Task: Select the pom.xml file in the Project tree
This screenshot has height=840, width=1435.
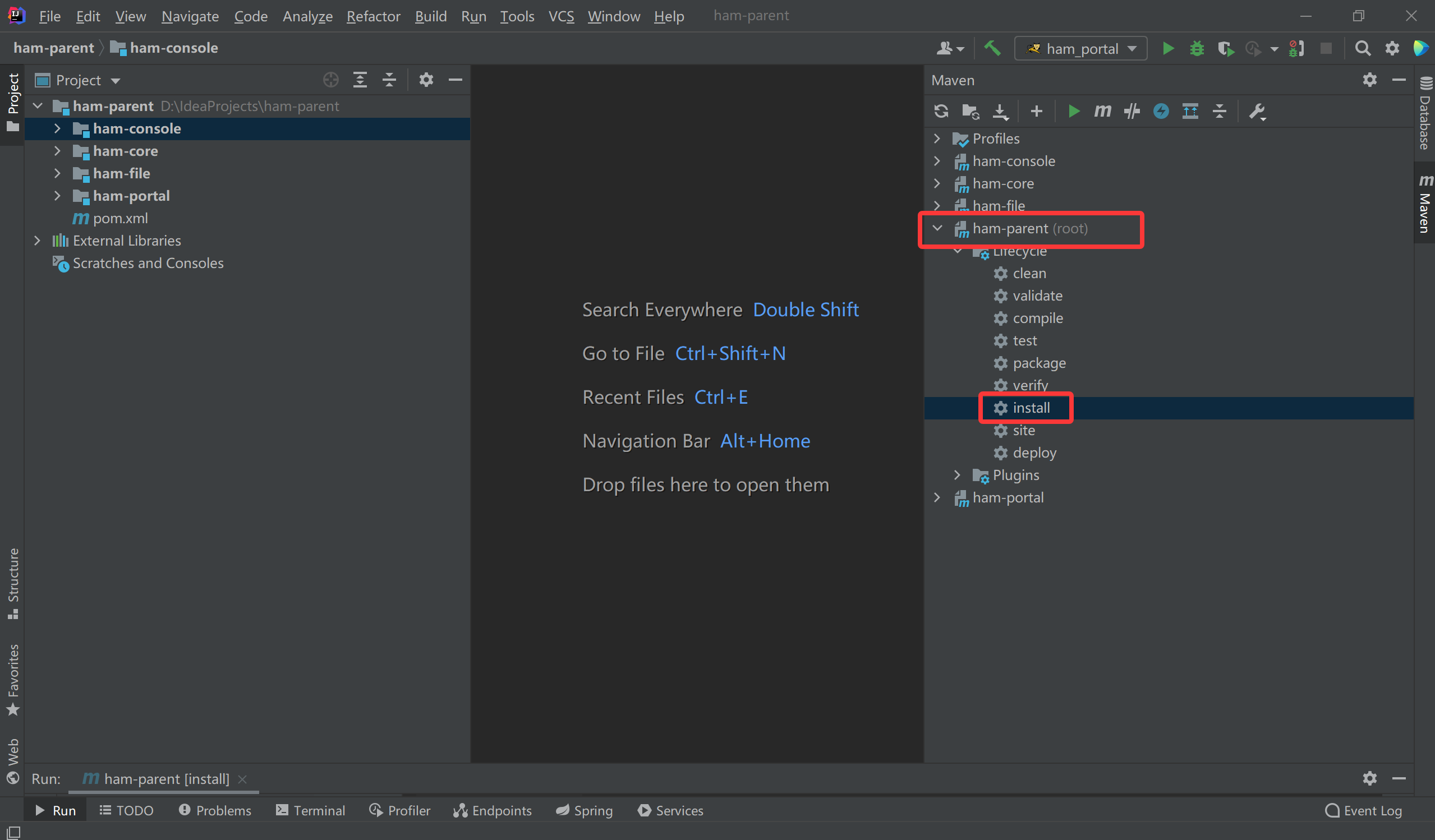Action: [x=120, y=218]
